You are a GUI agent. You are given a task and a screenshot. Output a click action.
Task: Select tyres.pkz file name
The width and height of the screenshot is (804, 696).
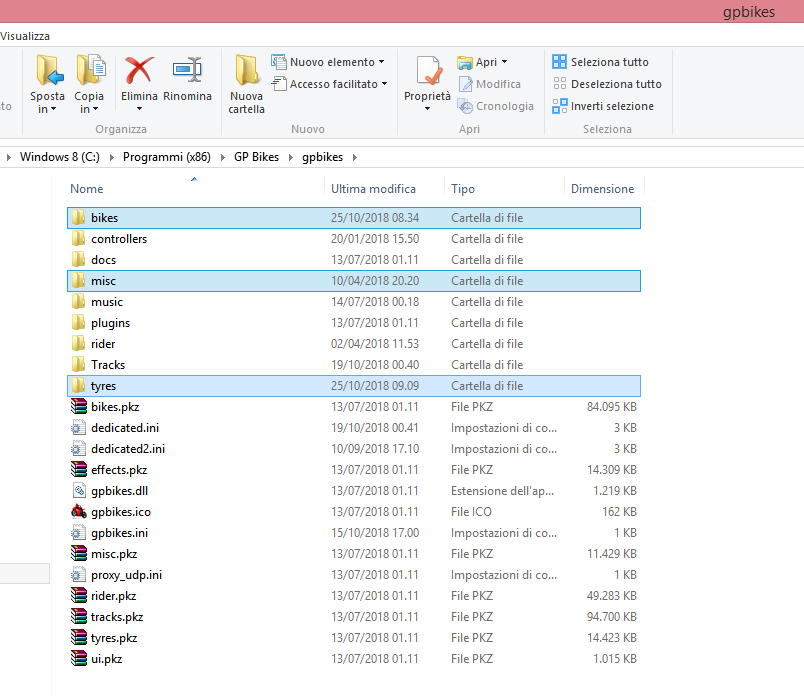[114, 638]
